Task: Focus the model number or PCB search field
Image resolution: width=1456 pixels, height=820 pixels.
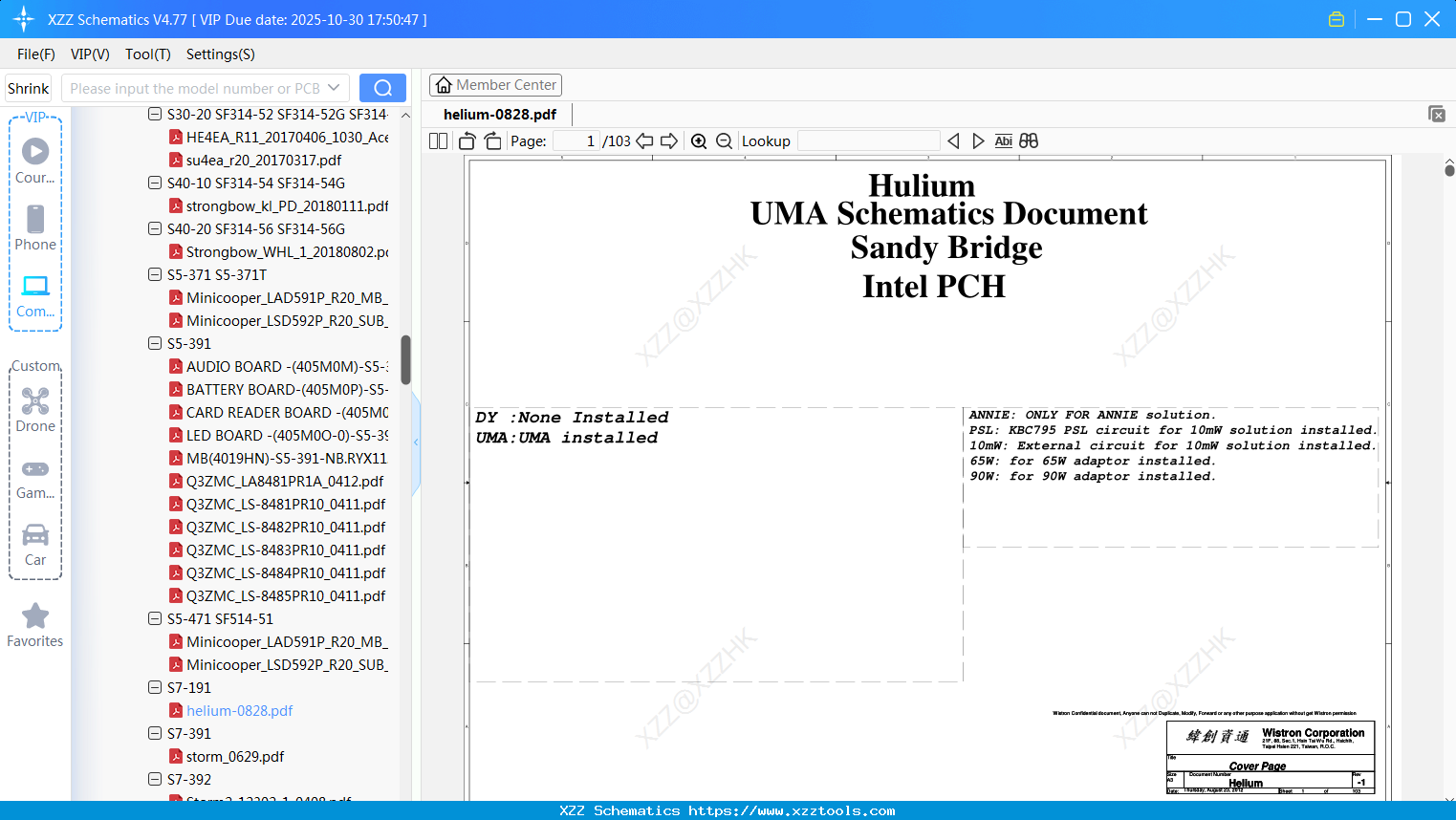Action: (x=205, y=88)
